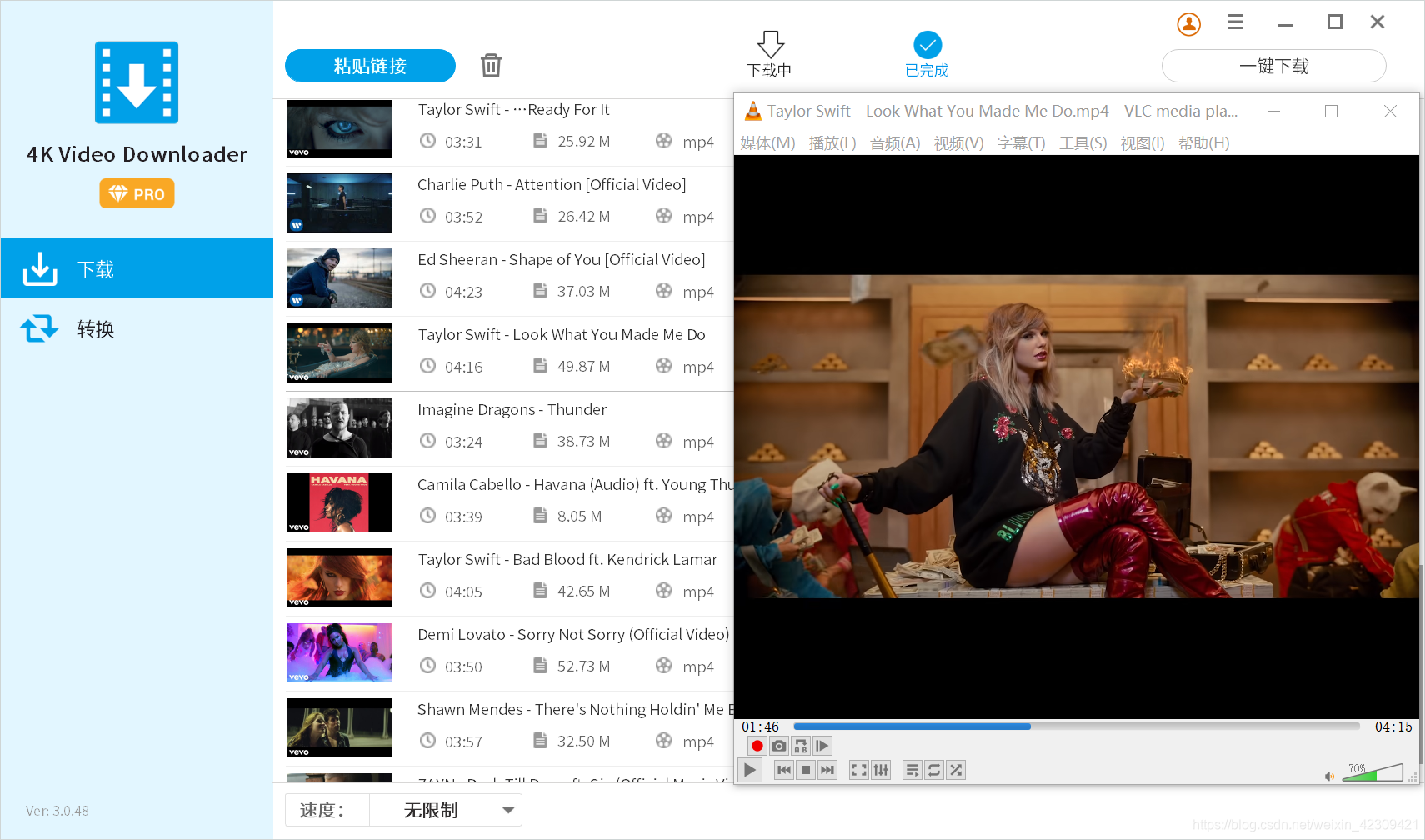
Task: Toggle shuffle playback in VLC
Action: pyautogui.click(x=955, y=770)
